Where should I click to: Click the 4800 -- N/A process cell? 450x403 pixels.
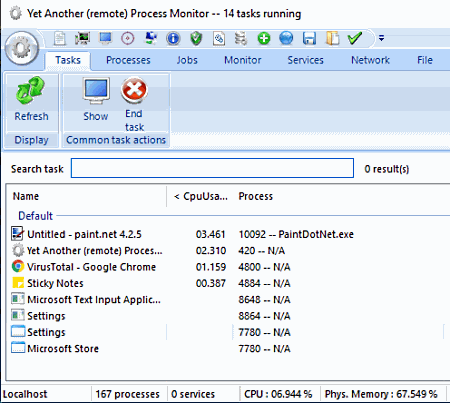[x=264, y=267]
